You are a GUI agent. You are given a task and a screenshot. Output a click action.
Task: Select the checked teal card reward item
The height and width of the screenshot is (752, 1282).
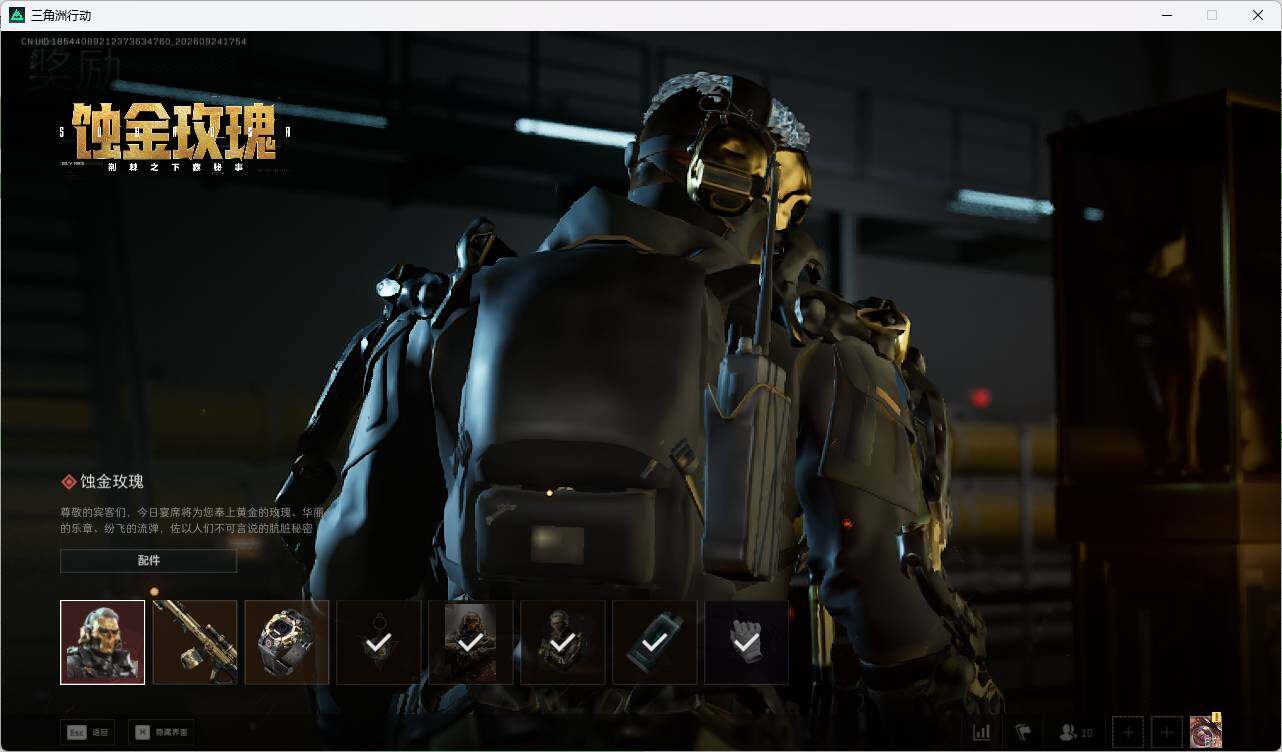(655, 642)
